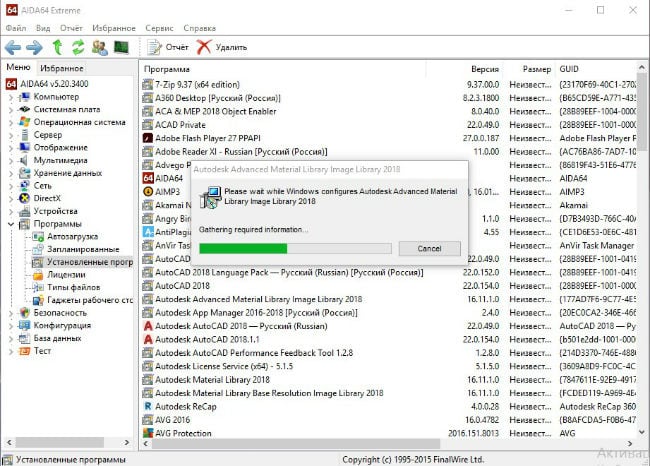Screen dimensions: 650x466
Task: Click the green Up arrow toolbar icon
Action: point(57,47)
